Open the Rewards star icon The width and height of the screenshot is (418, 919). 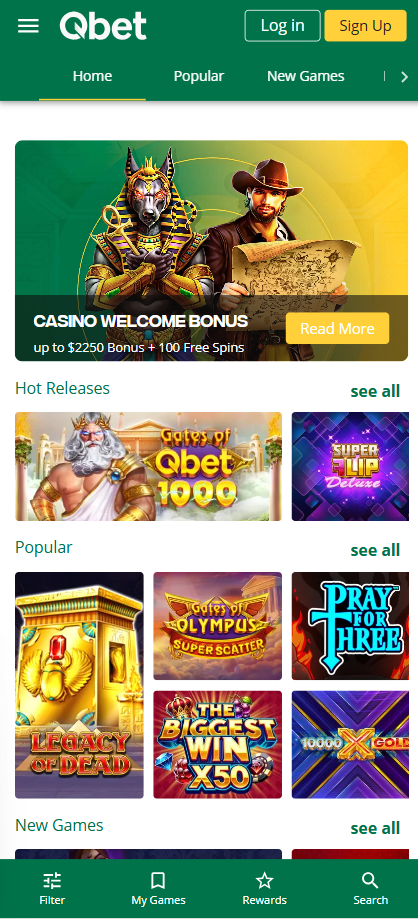point(264,880)
